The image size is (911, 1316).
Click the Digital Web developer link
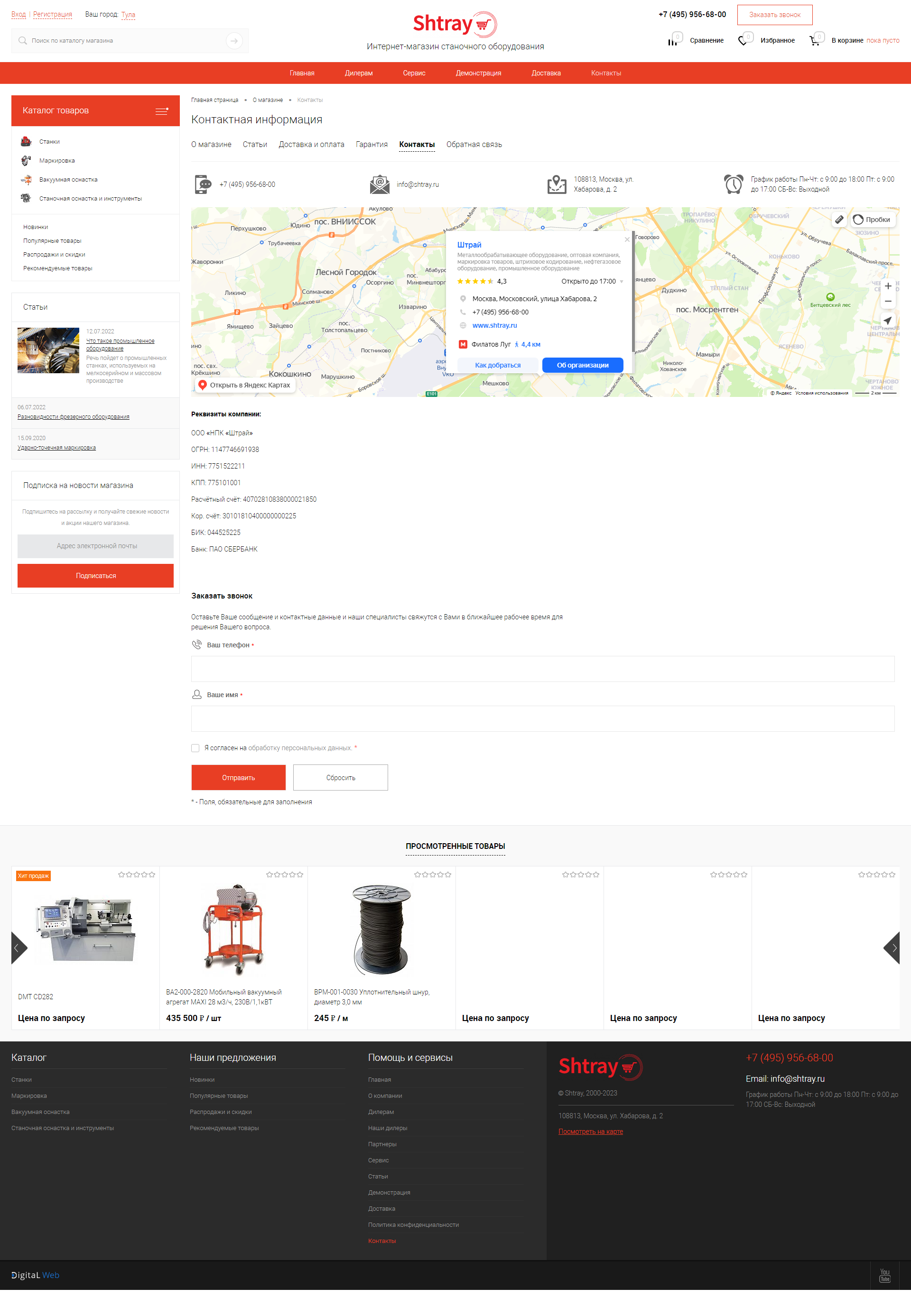36,1275
